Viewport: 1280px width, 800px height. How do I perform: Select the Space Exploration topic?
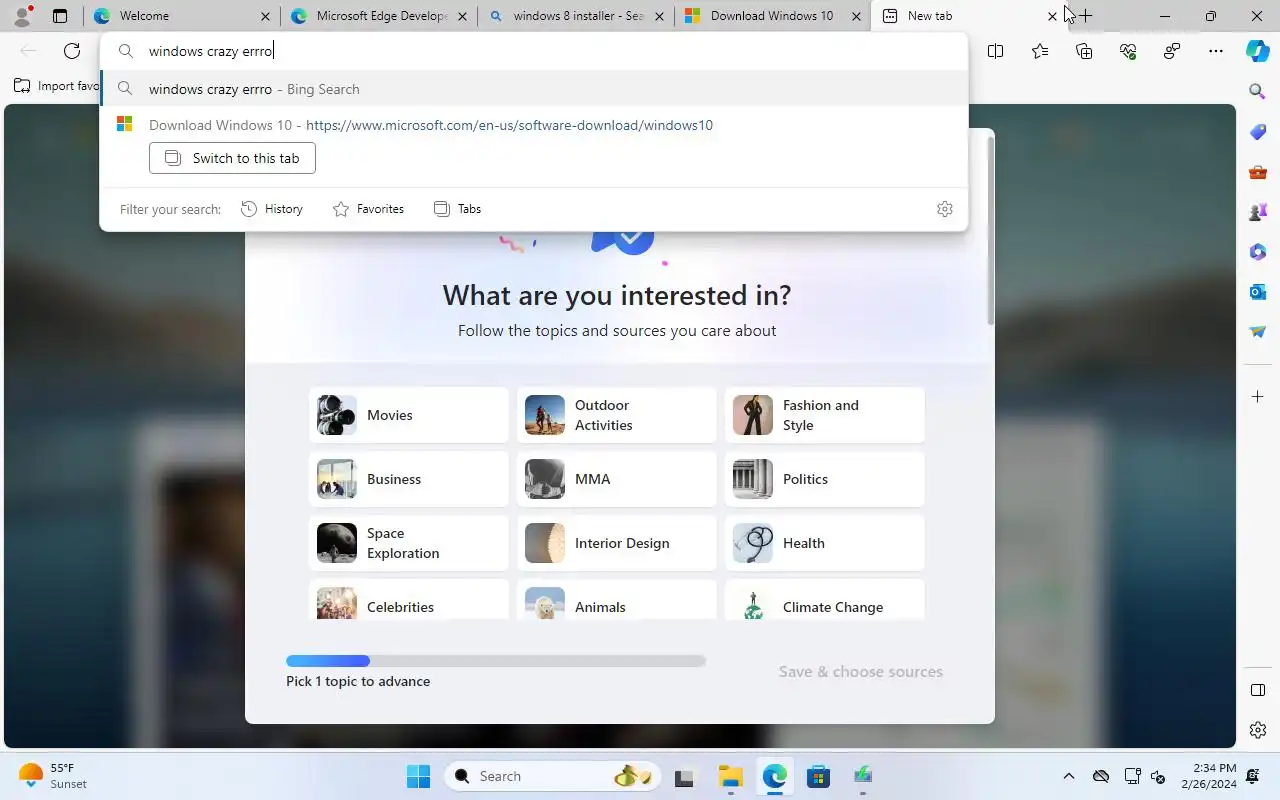point(409,543)
